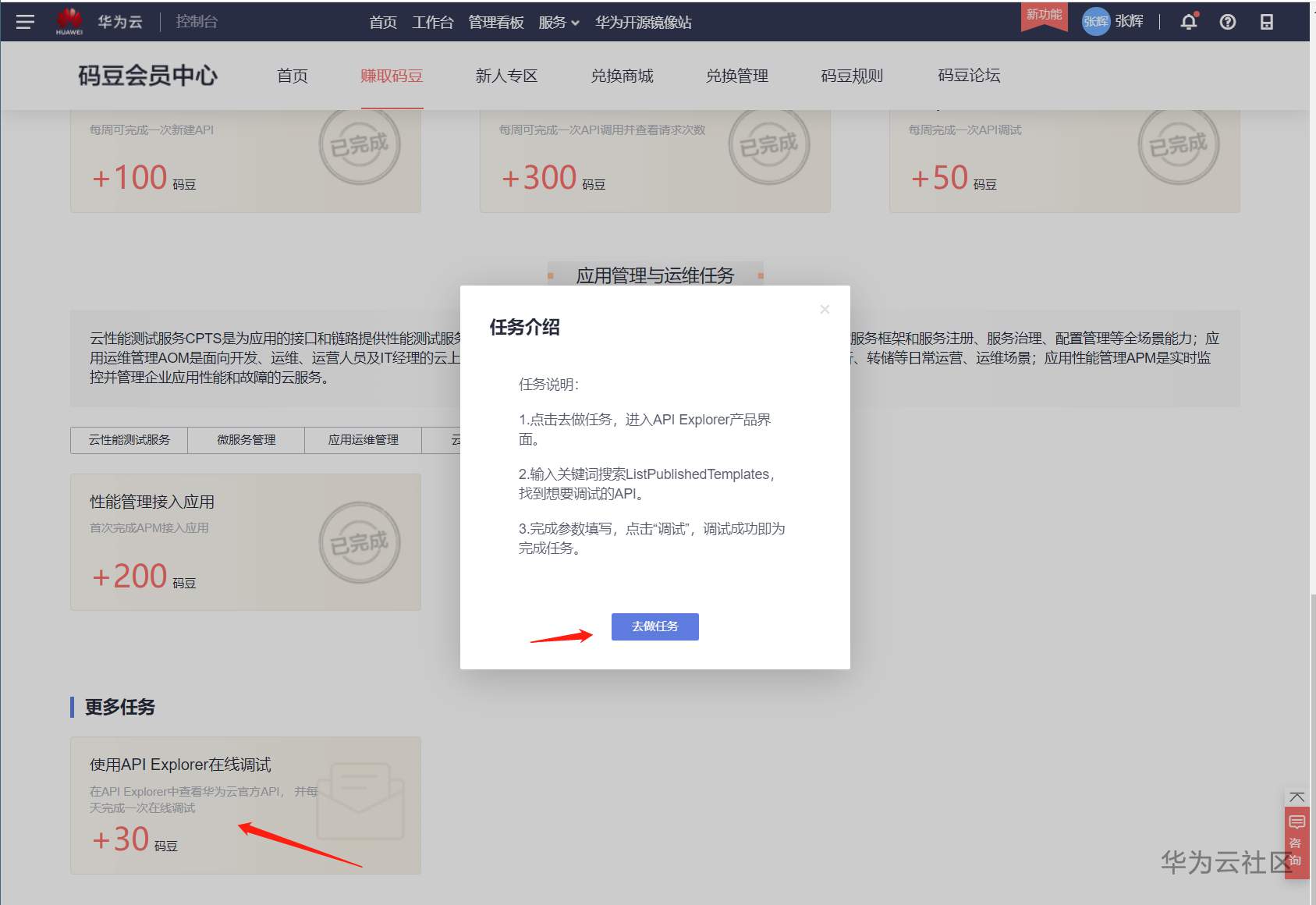Click the step mentioning ListPublishedTemplates

pos(647,484)
